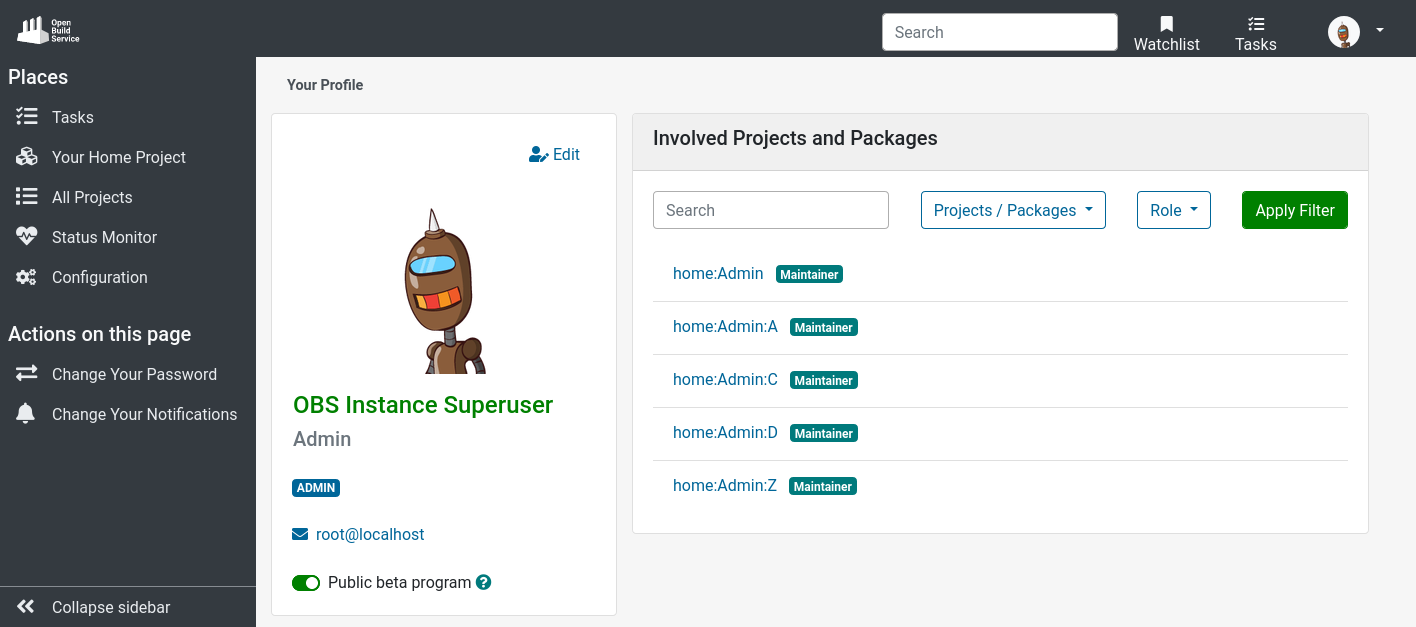Click the Your Home Project cubes icon
This screenshot has height=627, width=1416.
(x=26, y=157)
